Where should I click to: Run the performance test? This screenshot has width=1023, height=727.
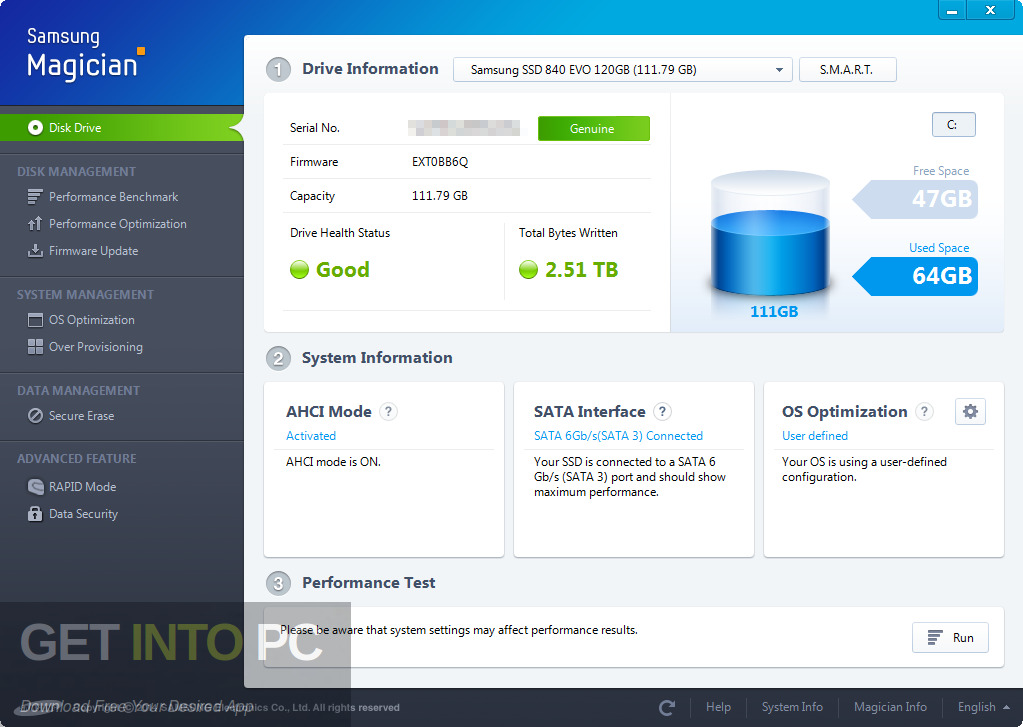[x=950, y=638]
